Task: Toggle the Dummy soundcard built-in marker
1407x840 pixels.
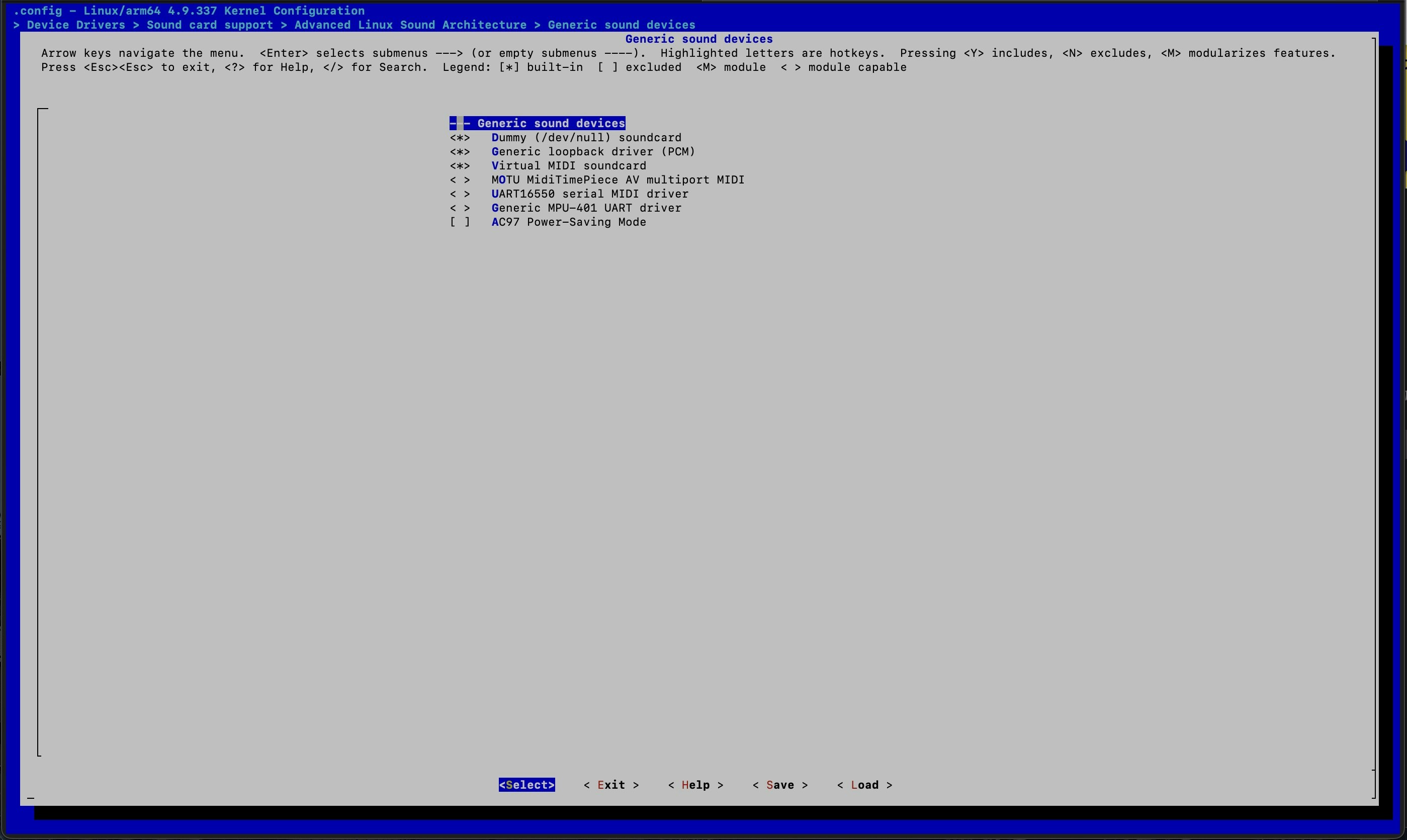Action: click(459, 138)
